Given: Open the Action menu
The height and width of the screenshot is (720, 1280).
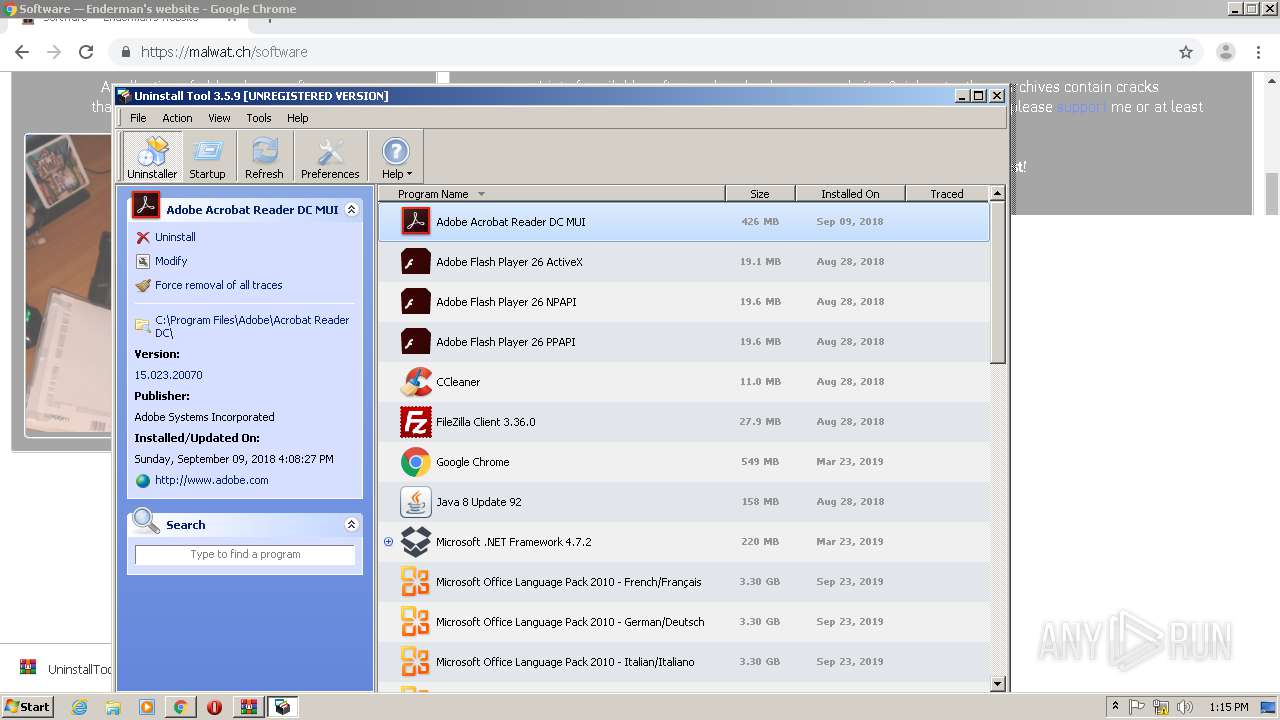Looking at the screenshot, I should tap(177, 118).
